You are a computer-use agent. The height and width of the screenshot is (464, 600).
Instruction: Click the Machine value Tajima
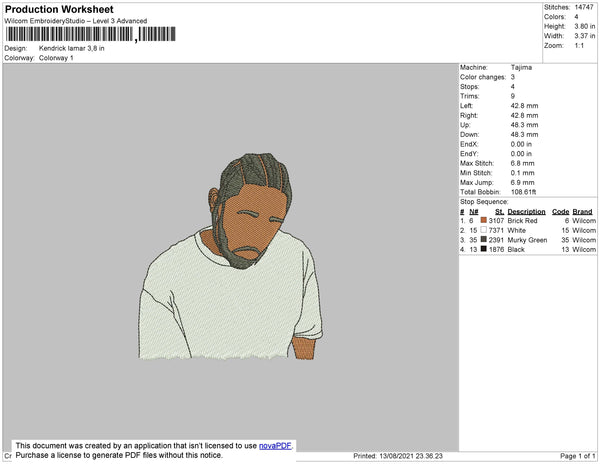(x=521, y=67)
